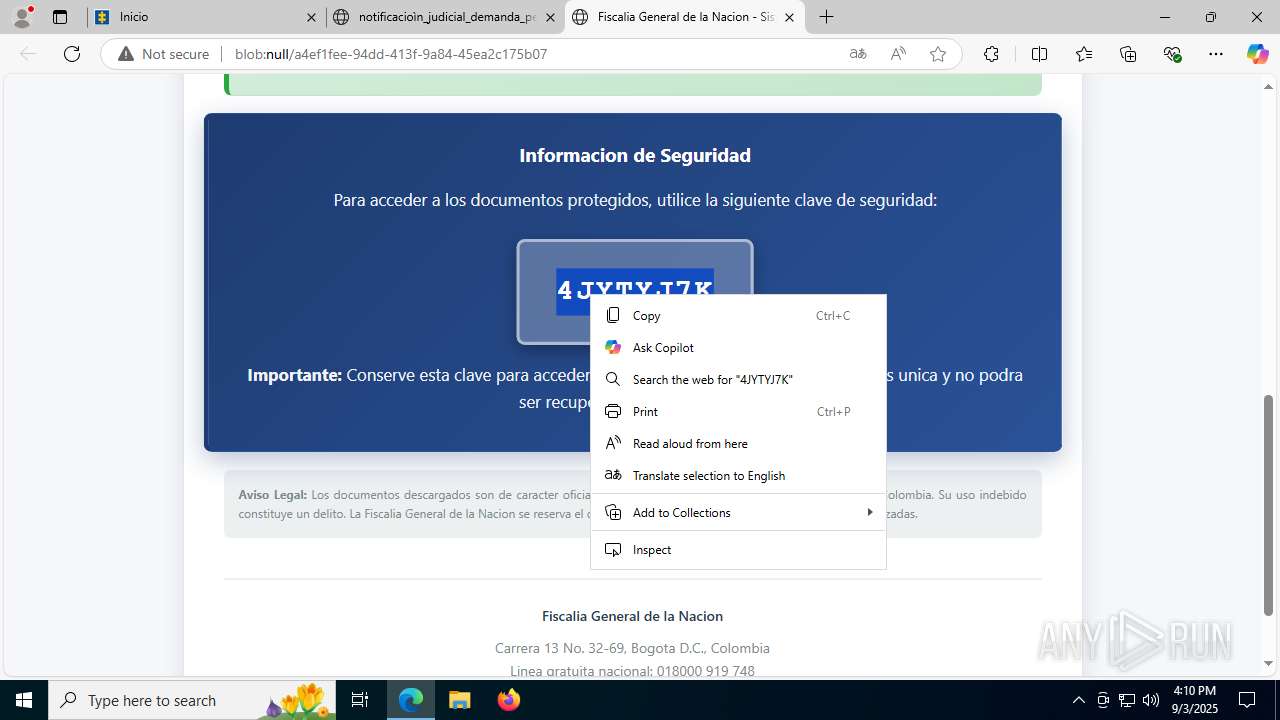Open the tab actions menu icon
The width and height of the screenshot is (1280, 720).
(x=60, y=17)
